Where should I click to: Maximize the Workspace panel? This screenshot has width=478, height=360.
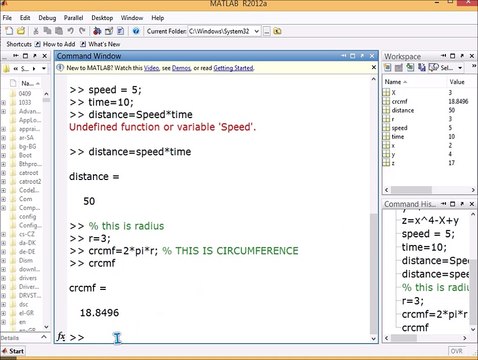(452, 56)
